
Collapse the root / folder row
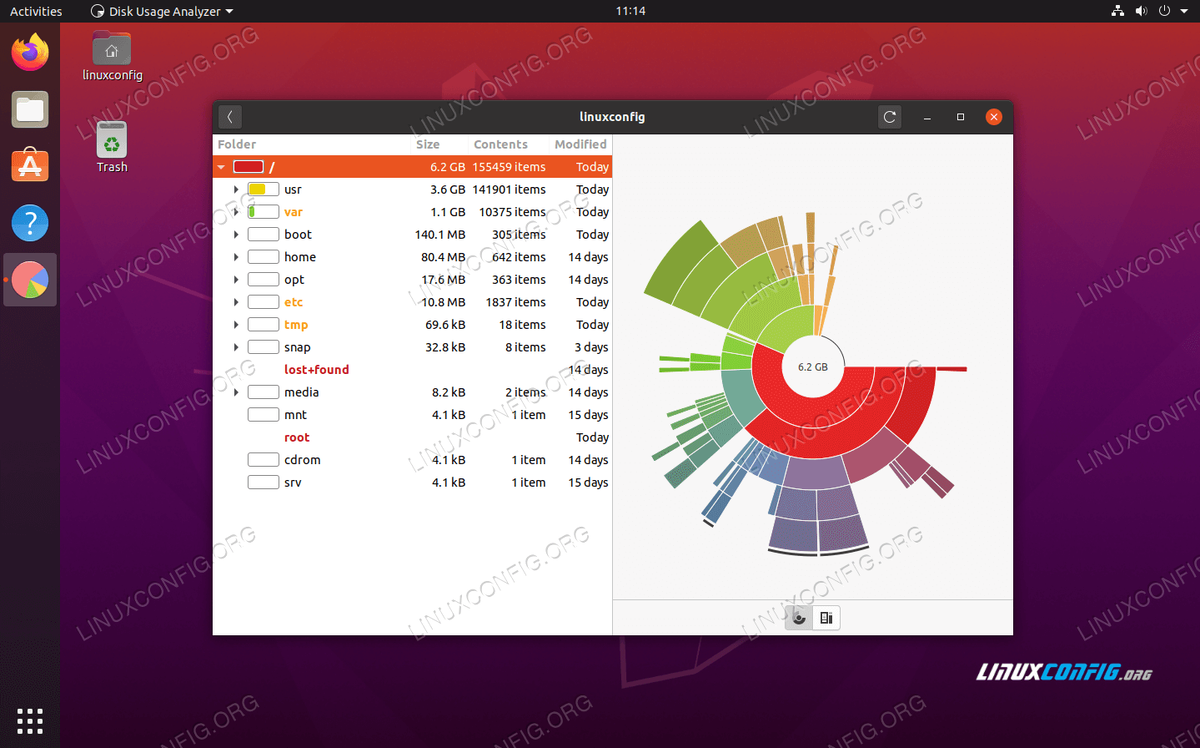tap(221, 167)
